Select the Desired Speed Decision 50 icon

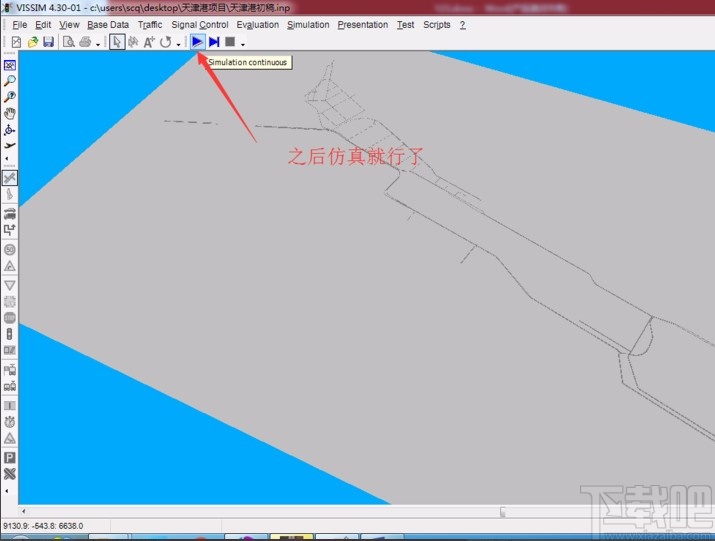(x=10, y=250)
